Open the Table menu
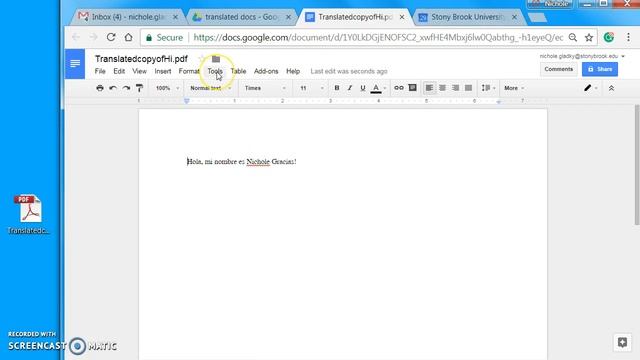This screenshot has width=640, height=360. (238, 71)
